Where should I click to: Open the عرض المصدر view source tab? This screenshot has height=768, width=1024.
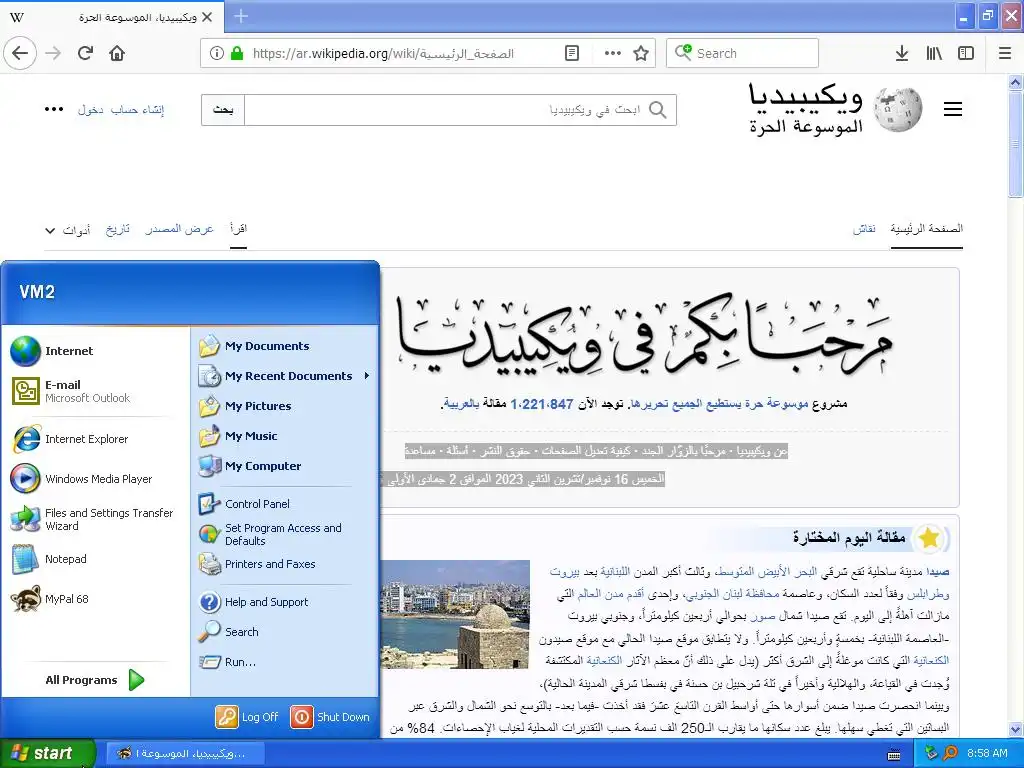[180, 229]
